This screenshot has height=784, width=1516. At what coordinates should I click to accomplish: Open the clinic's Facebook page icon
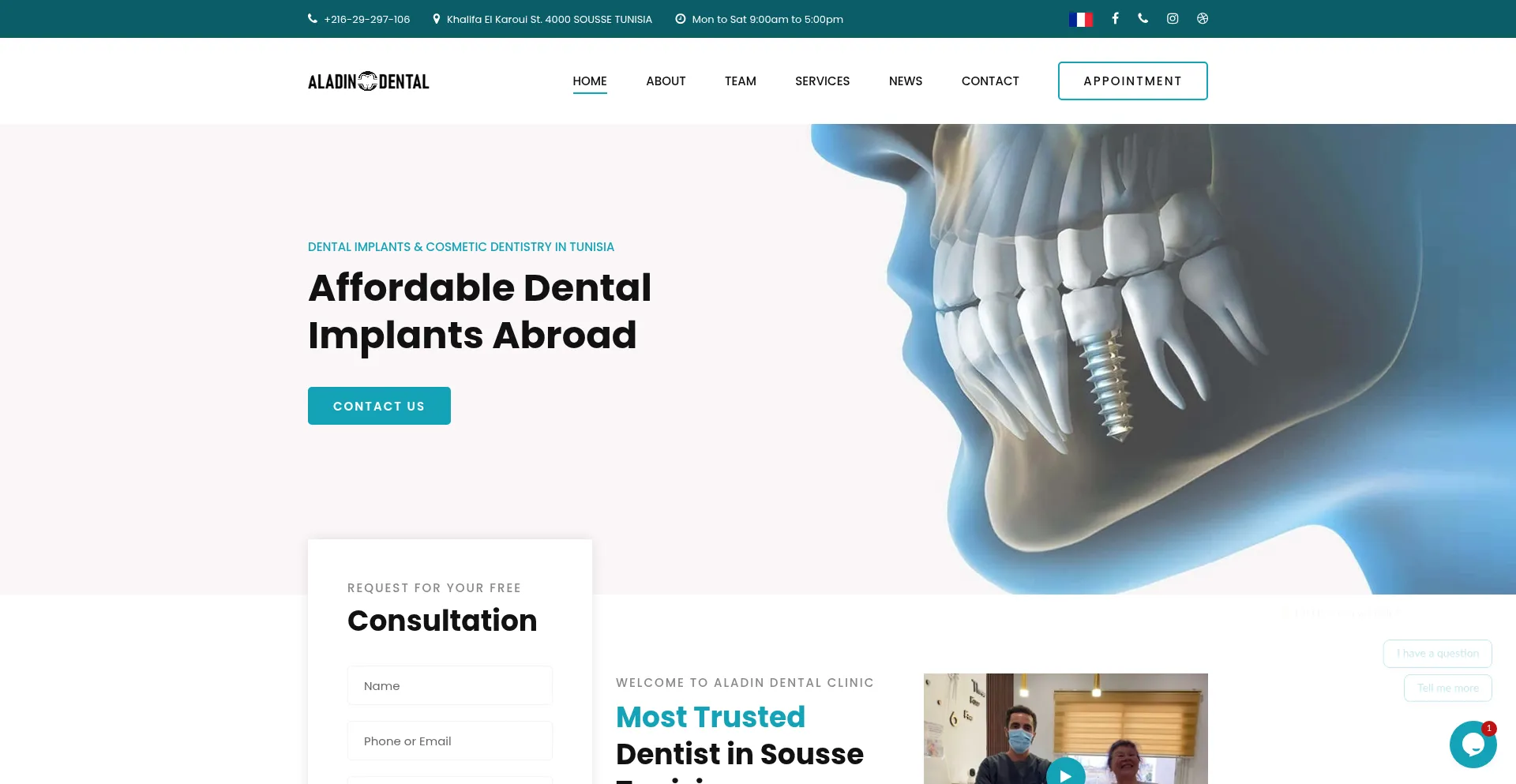(x=1115, y=18)
